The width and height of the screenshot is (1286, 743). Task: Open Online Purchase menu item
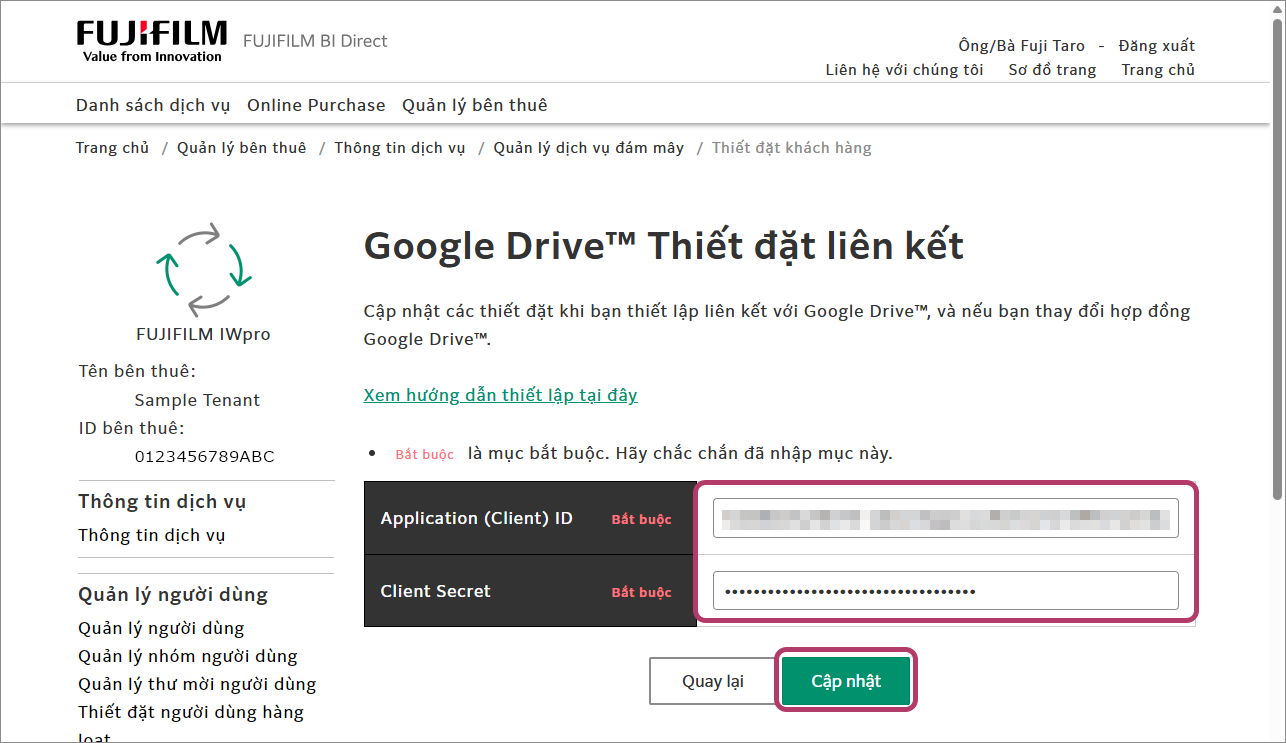[316, 105]
